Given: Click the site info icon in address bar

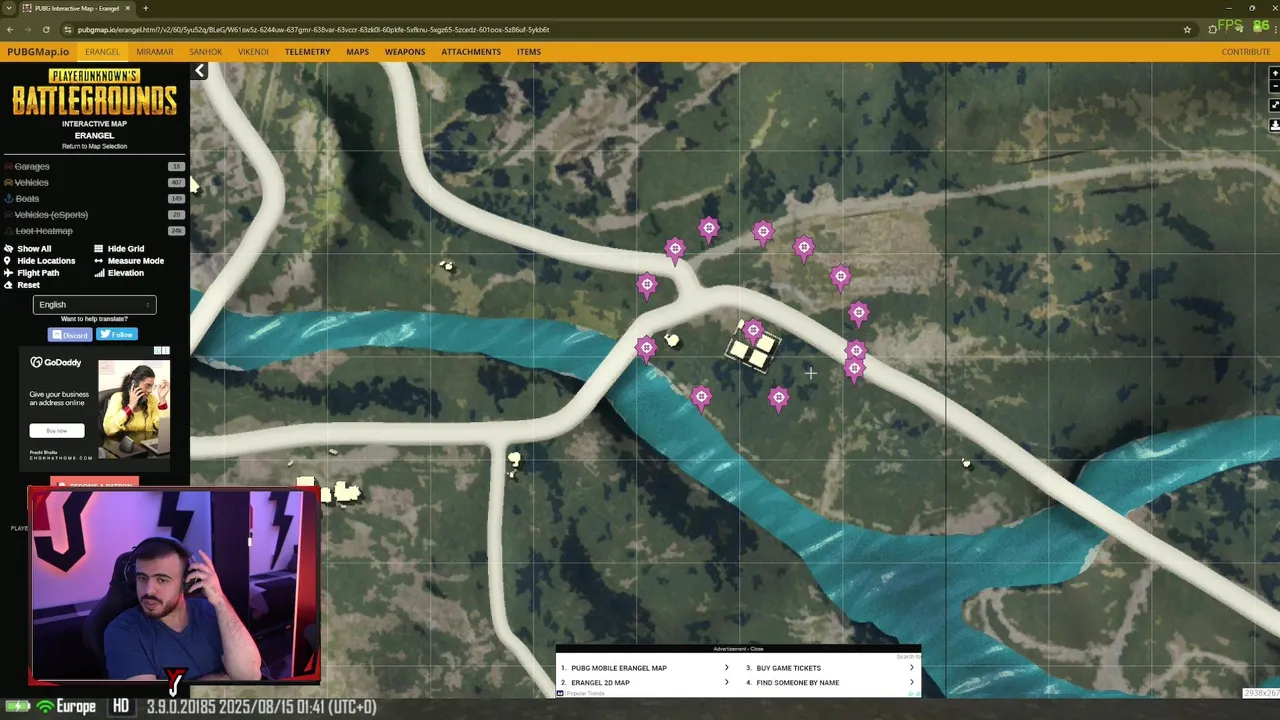Looking at the screenshot, I should point(68,30).
